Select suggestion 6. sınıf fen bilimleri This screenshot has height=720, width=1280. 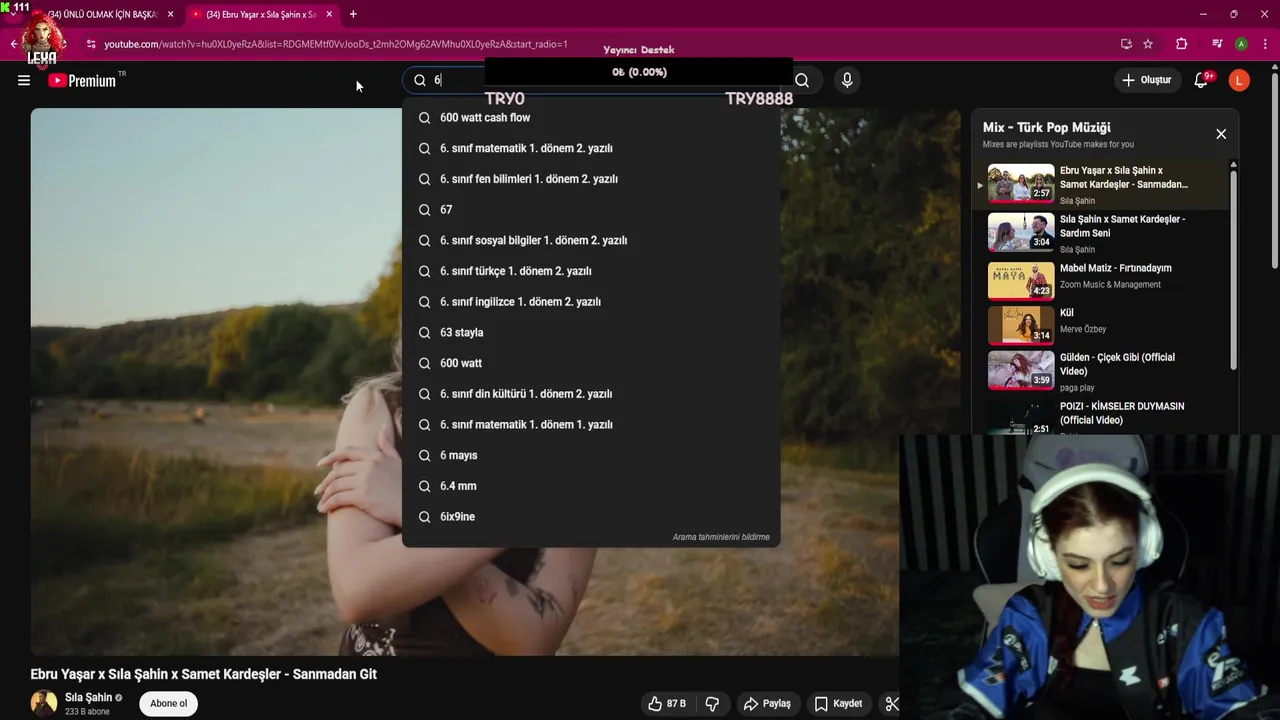tap(591, 179)
